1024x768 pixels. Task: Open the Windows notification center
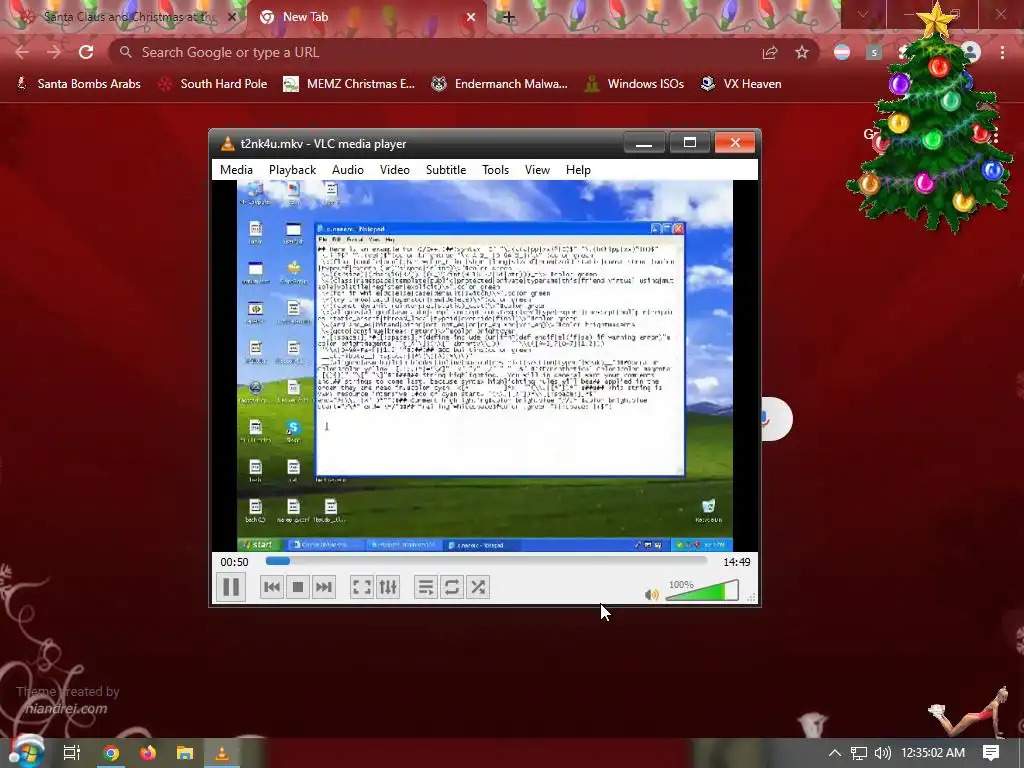pos(991,753)
